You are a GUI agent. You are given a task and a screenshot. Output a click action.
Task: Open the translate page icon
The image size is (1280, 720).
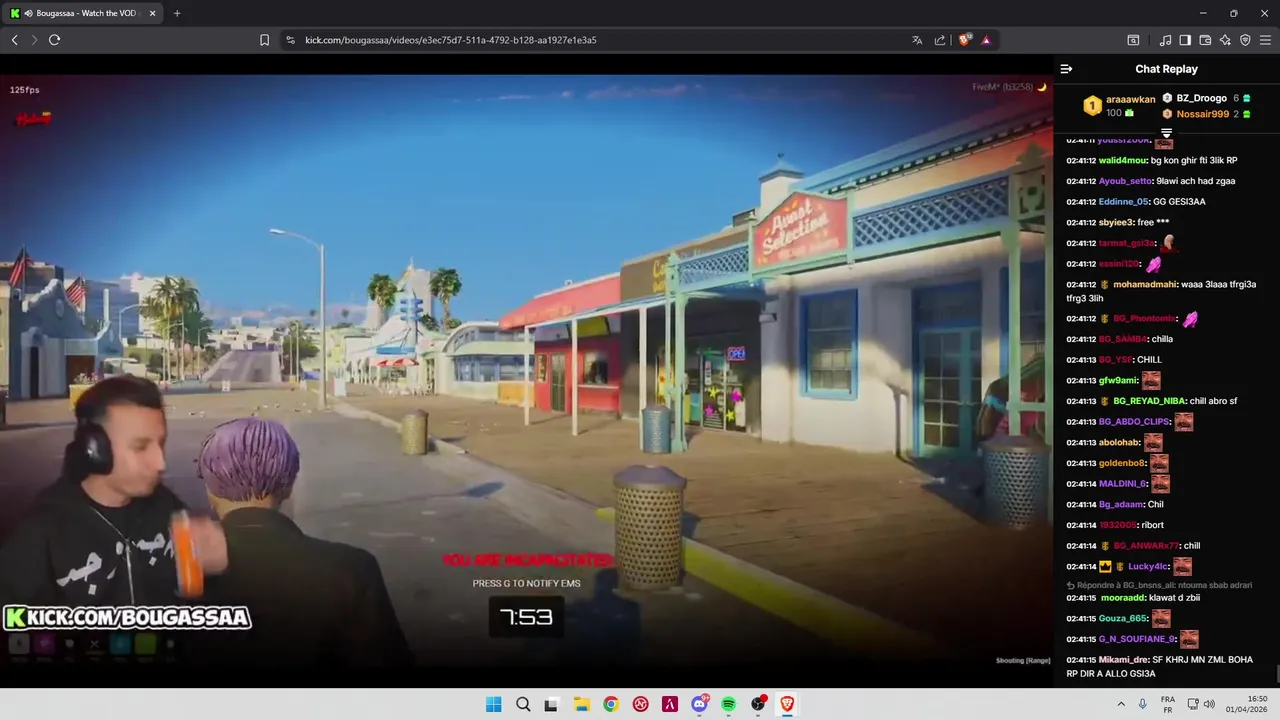pyautogui.click(x=916, y=40)
